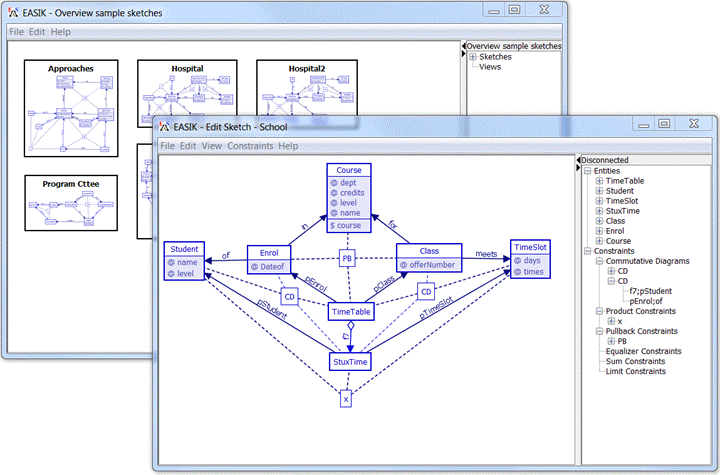Select Equalizer Constraints in the tree

(x=643, y=351)
